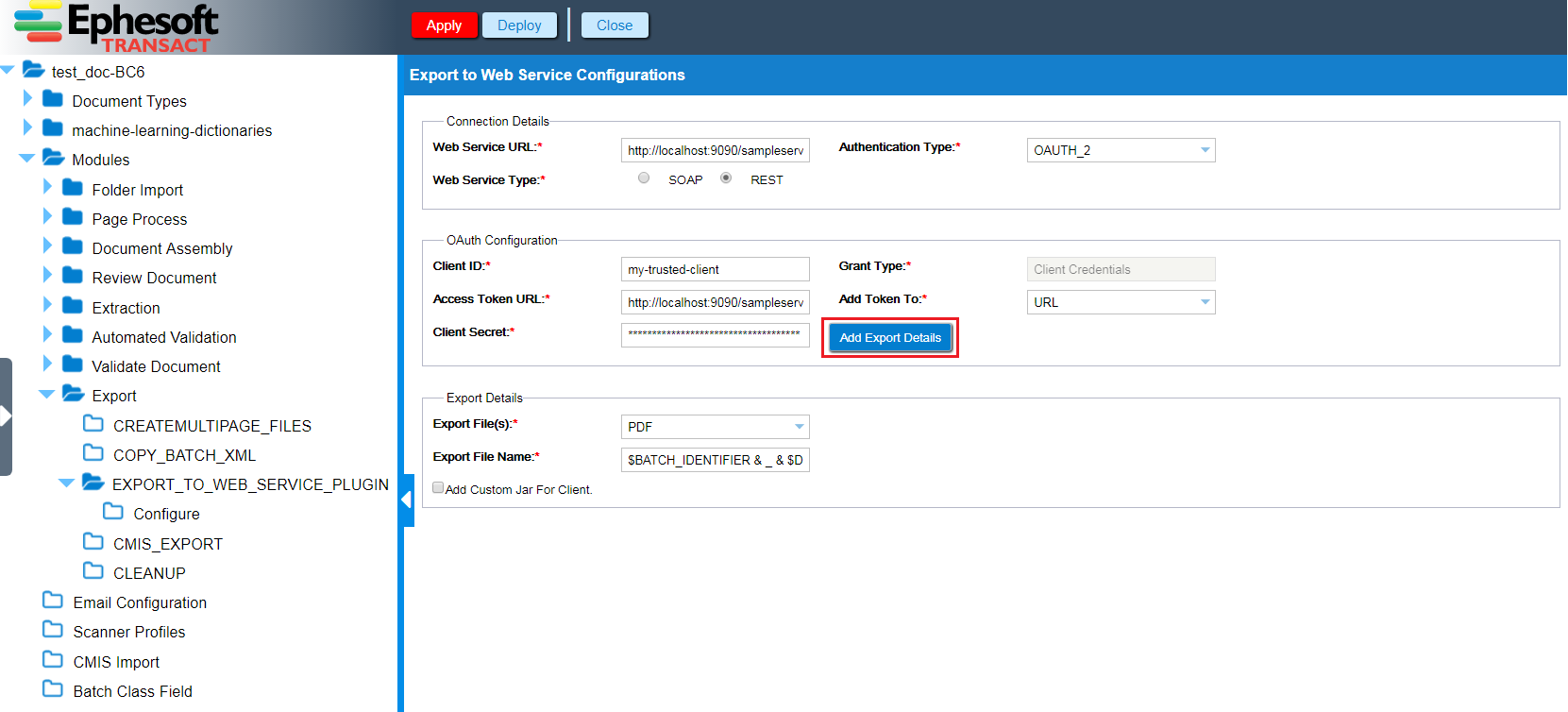Click the CMIS Import folder icon
1568x712 pixels.
(53, 660)
